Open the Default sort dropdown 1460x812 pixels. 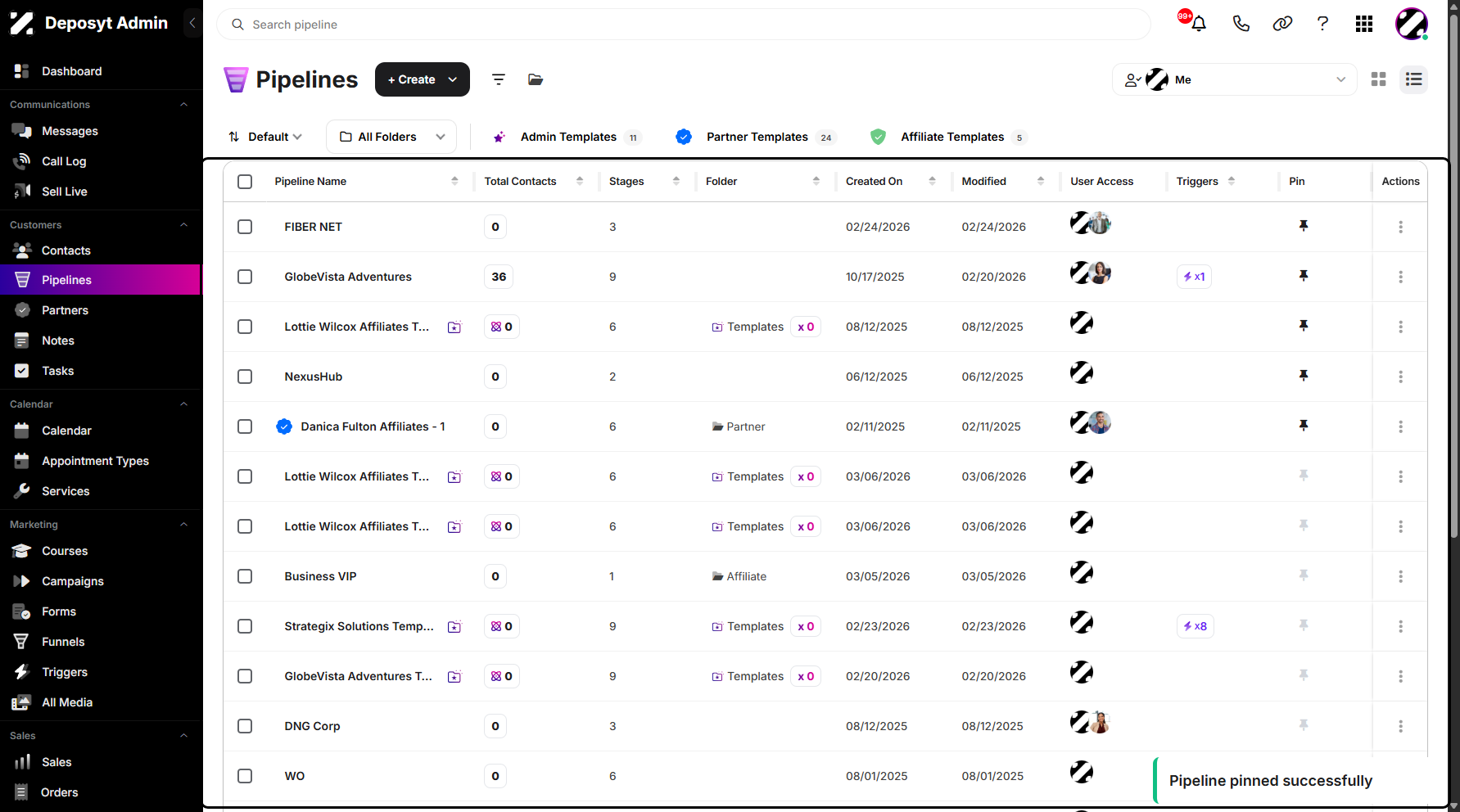coord(266,137)
